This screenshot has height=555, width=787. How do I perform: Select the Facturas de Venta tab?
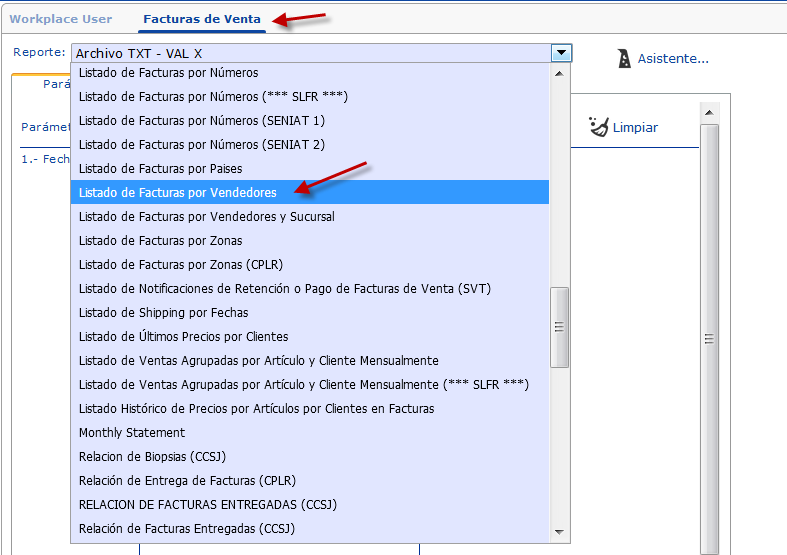coord(202,19)
